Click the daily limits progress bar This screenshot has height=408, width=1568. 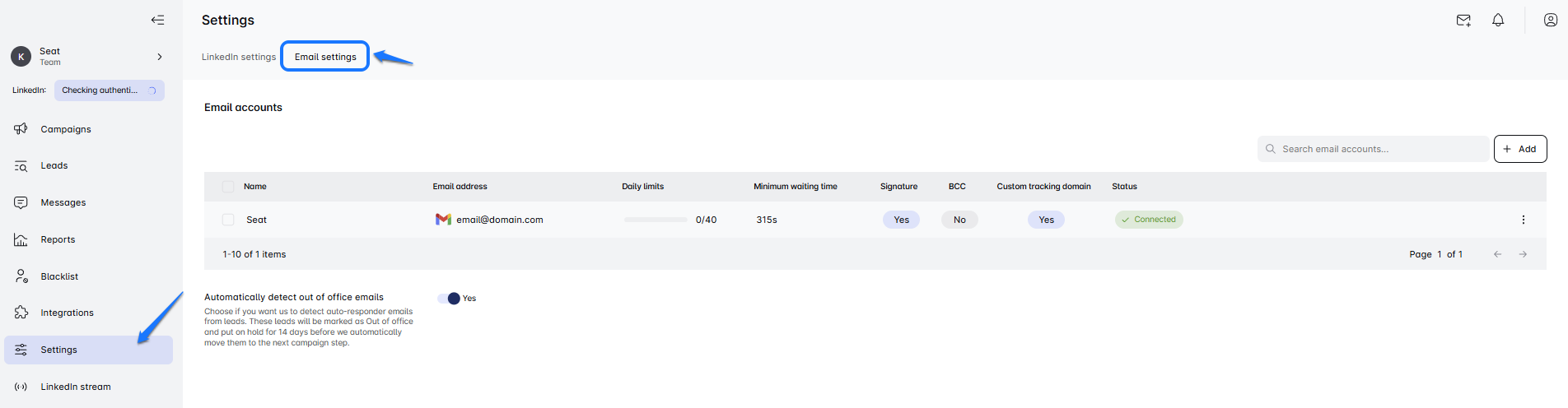click(656, 220)
